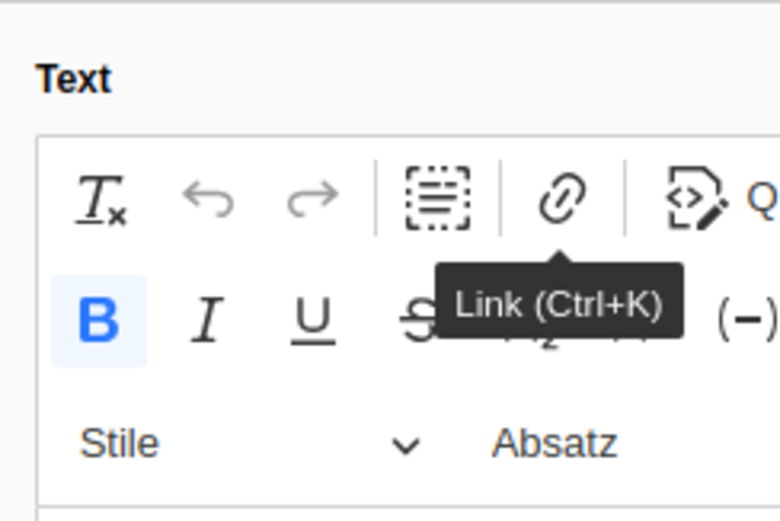Open source editing via the code-pencil icon
The image size is (780, 521).
(x=697, y=199)
